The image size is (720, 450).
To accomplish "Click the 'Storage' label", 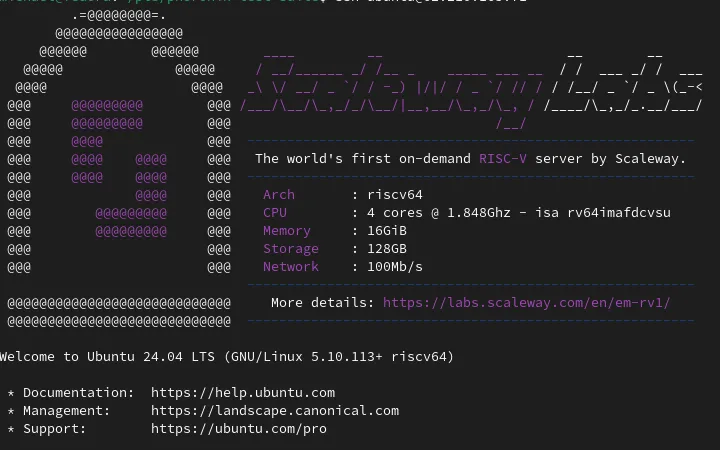I will pyautogui.click(x=291, y=249).
